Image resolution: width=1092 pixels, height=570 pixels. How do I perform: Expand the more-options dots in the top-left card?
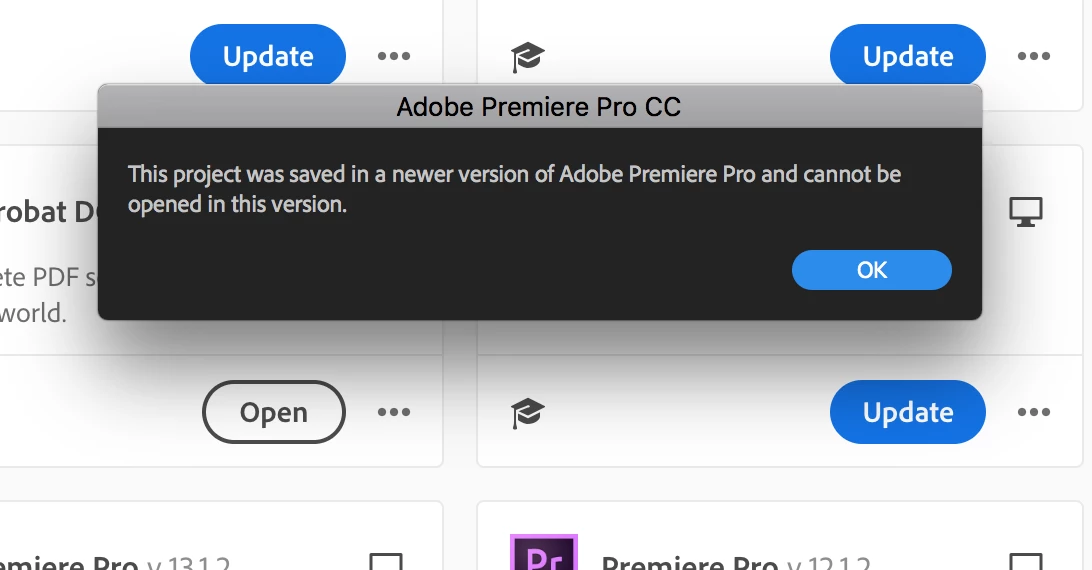[394, 56]
